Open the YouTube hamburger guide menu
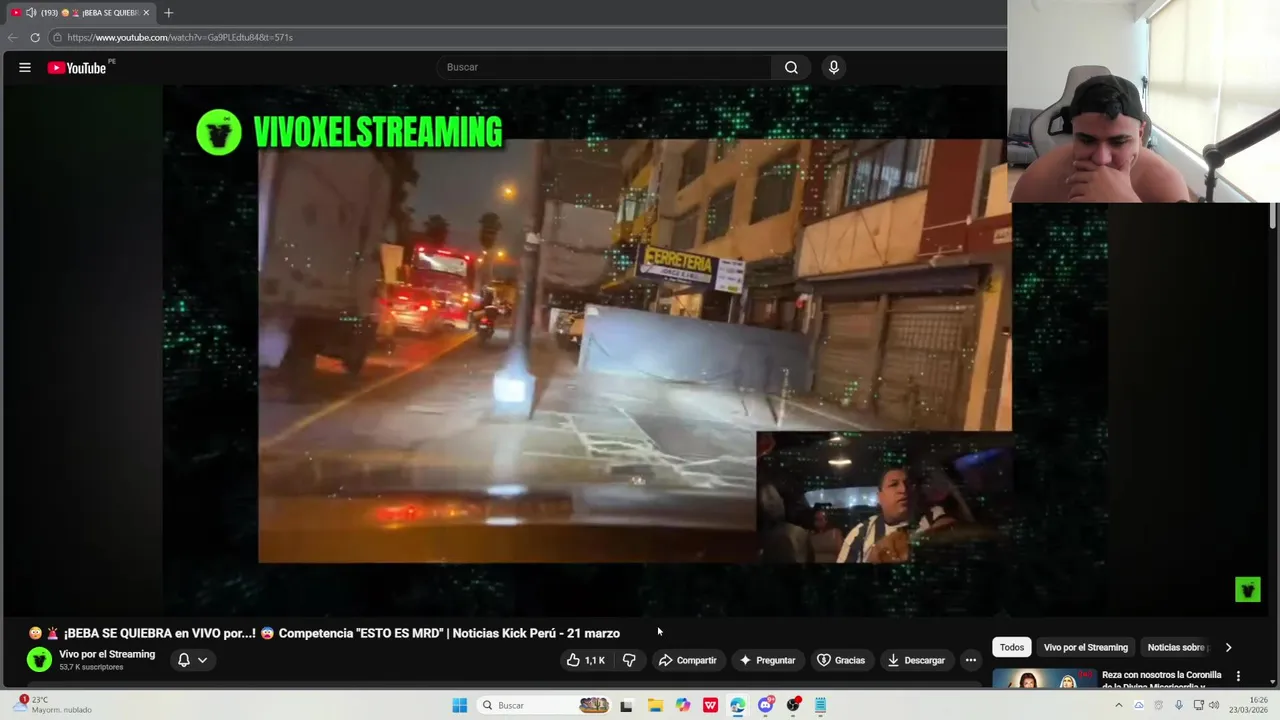Image resolution: width=1280 pixels, height=720 pixels. click(x=25, y=68)
